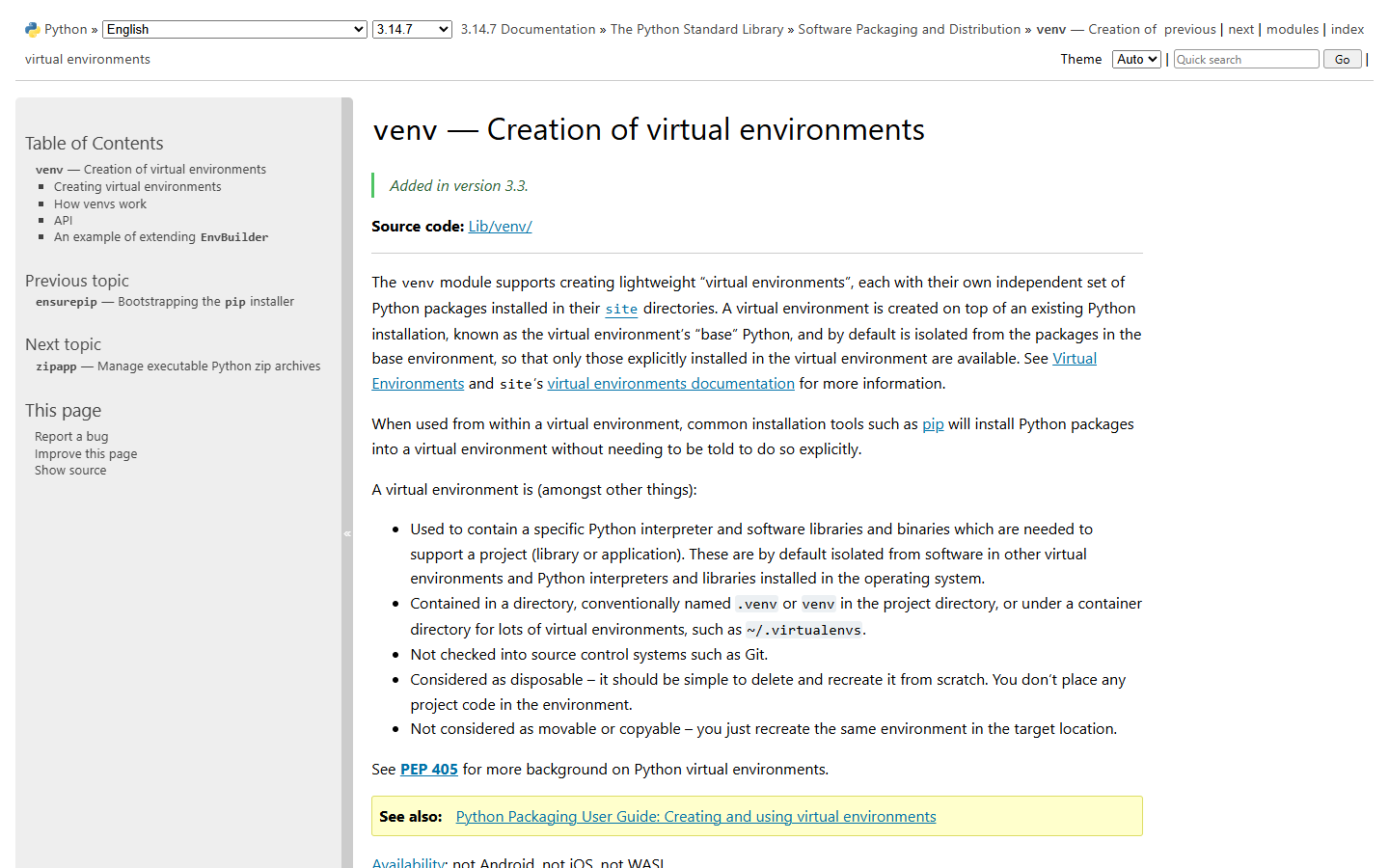Click the Quick search input field
This screenshot has height=868, width=1389.
[1246, 60]
